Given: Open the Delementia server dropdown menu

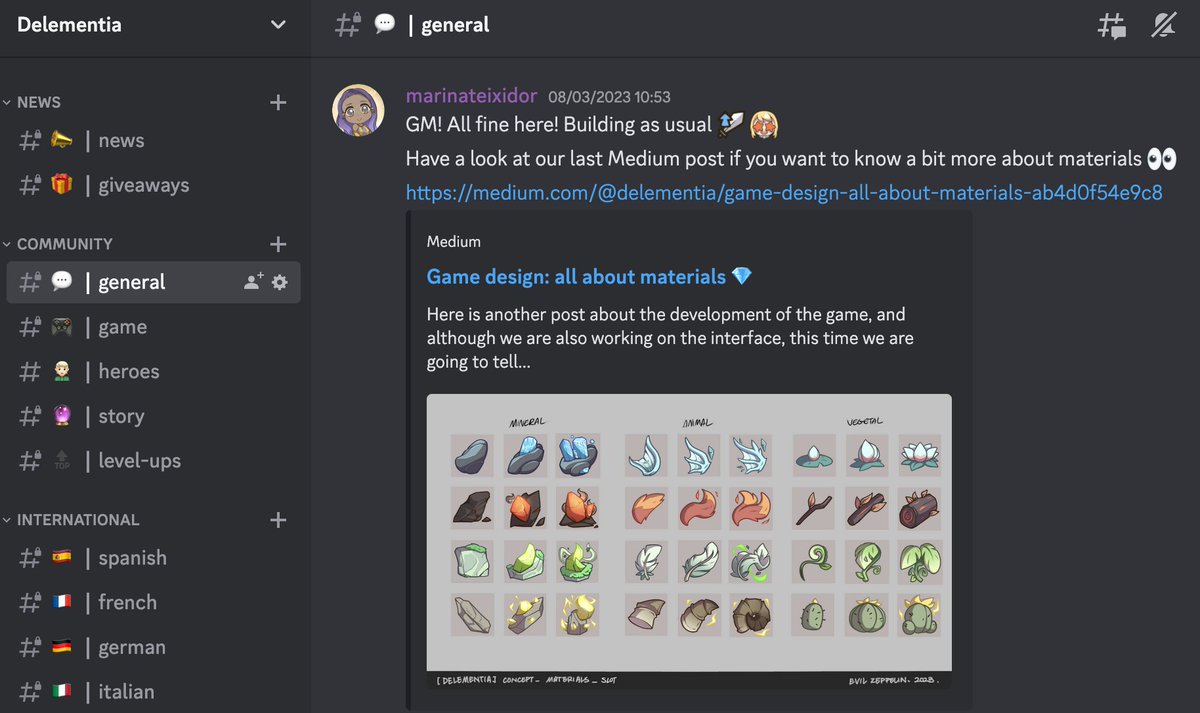Looking at the screenshot, I should click(278, 25).
